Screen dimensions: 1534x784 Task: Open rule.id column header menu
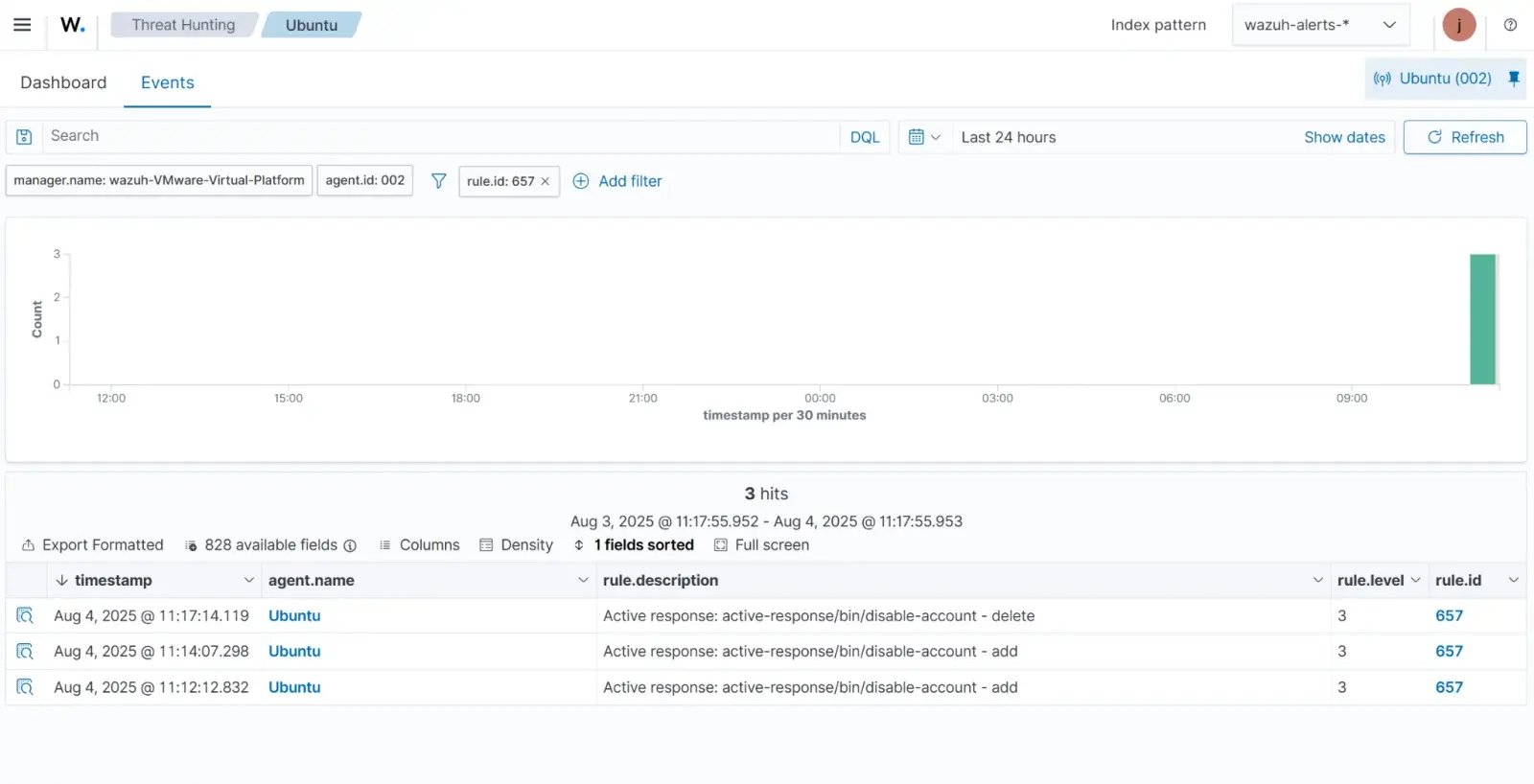(1513, 580)
